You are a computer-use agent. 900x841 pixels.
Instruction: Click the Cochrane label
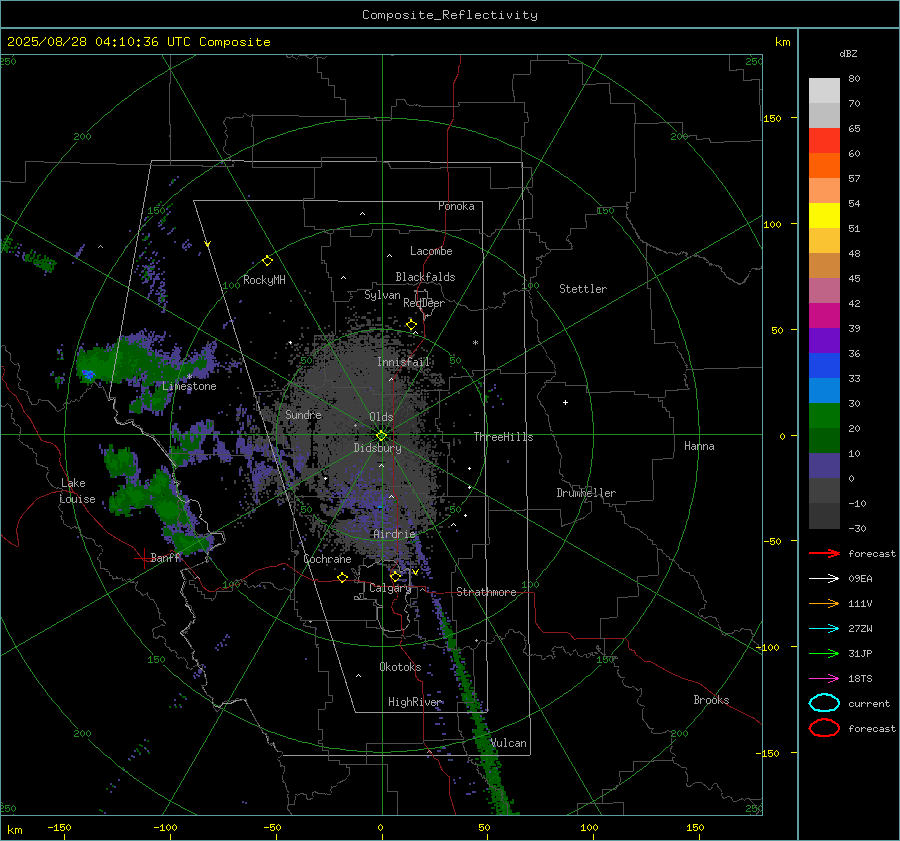[x=327, y=559]
